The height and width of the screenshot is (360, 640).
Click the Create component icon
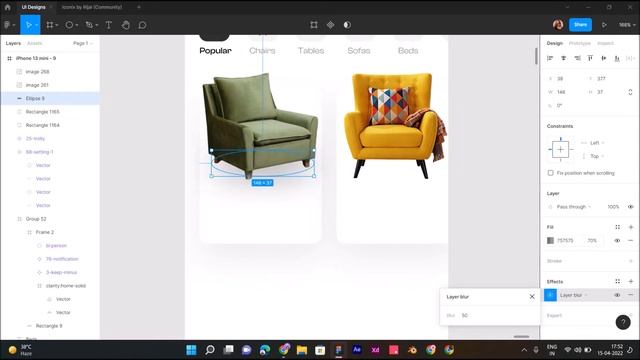coord(330,25)
